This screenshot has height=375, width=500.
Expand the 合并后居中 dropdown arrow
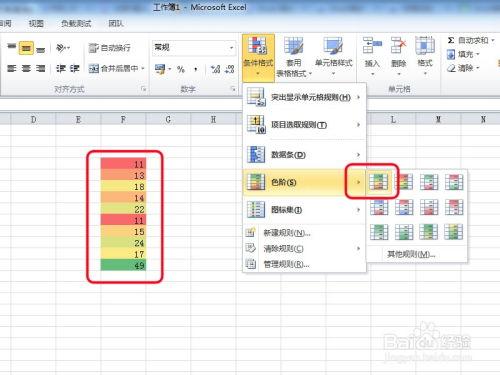(x=143, y=69)
